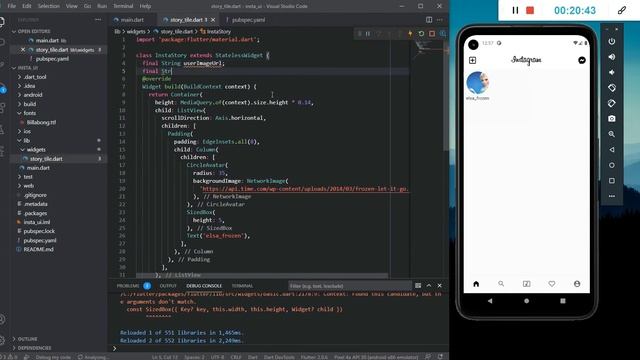Switch to main.dart editor tab

click(132, 20)
